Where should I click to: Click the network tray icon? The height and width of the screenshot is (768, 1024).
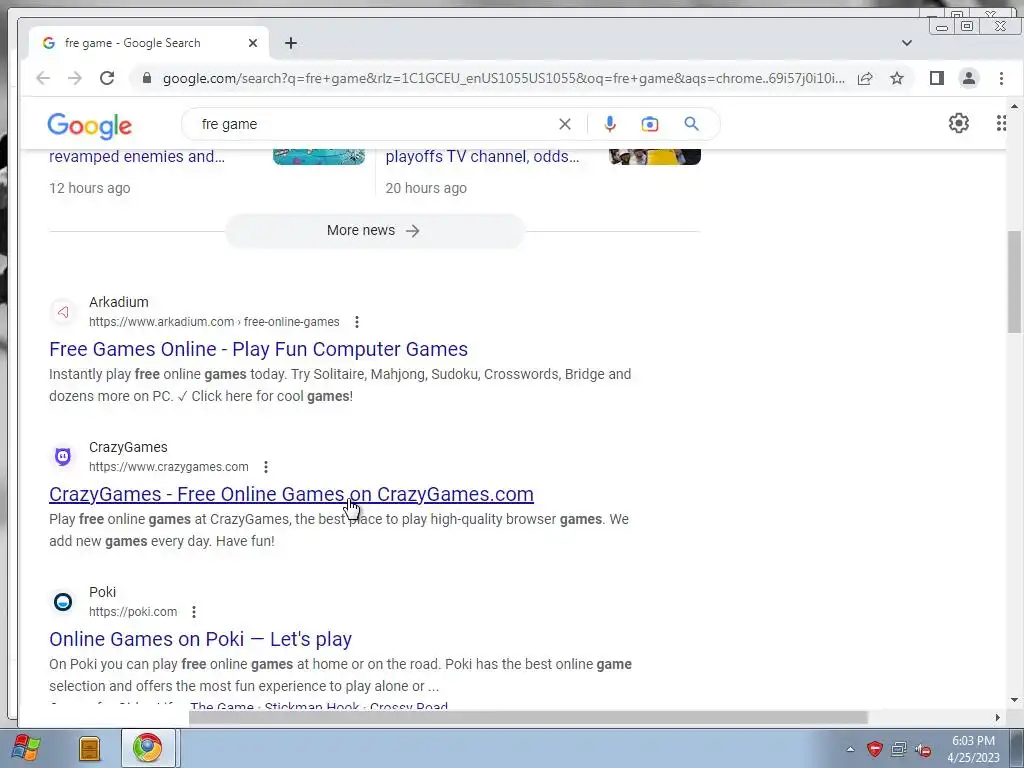[x=899, y=749]
